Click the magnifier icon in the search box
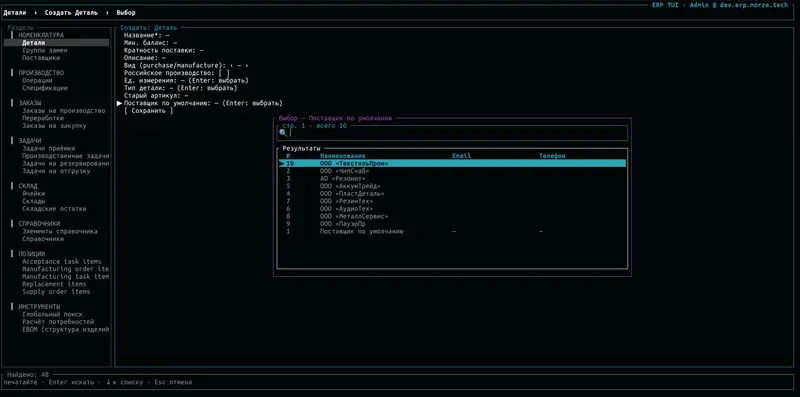The width and height of the screenshot is (800, 397). pos(283,133)
